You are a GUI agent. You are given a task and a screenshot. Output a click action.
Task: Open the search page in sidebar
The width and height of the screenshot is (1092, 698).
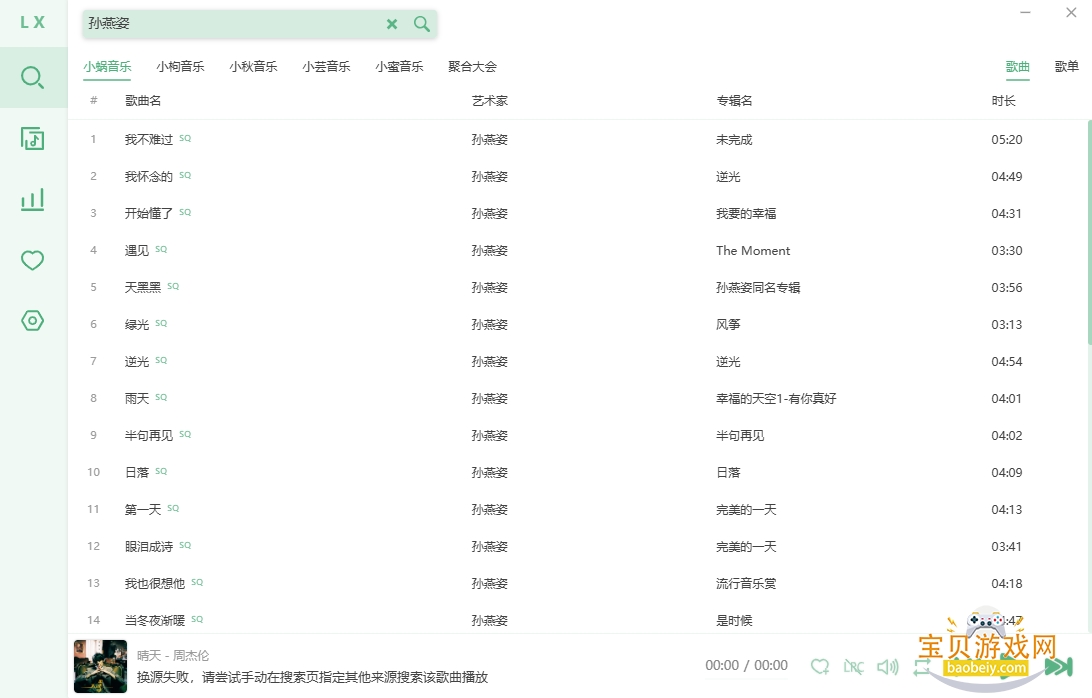coord(33,77)
